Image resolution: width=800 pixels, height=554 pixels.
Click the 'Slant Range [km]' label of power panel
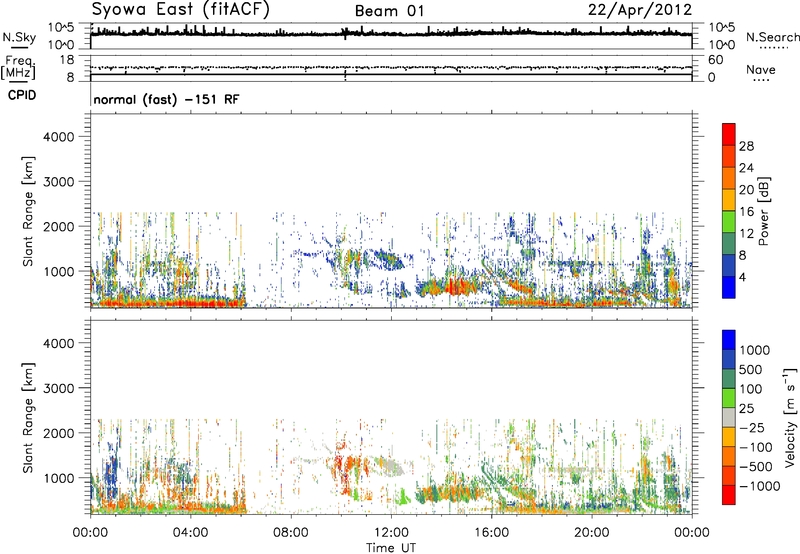[28, 211]
